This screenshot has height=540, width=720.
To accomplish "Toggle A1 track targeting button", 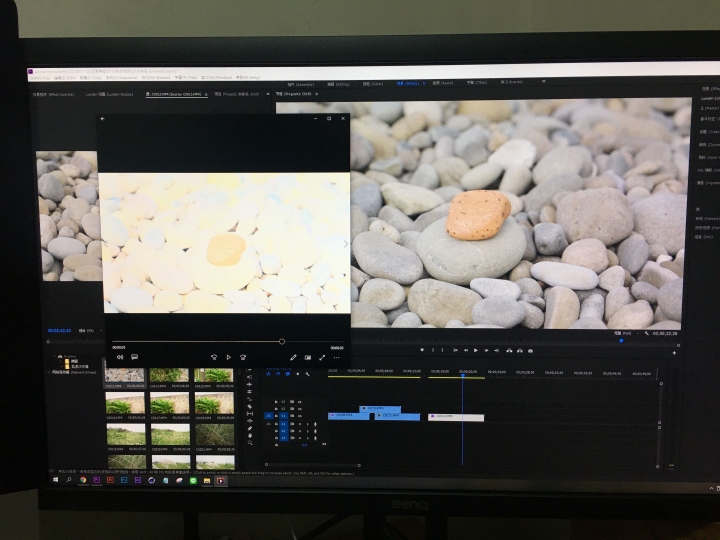I will 283,424.
